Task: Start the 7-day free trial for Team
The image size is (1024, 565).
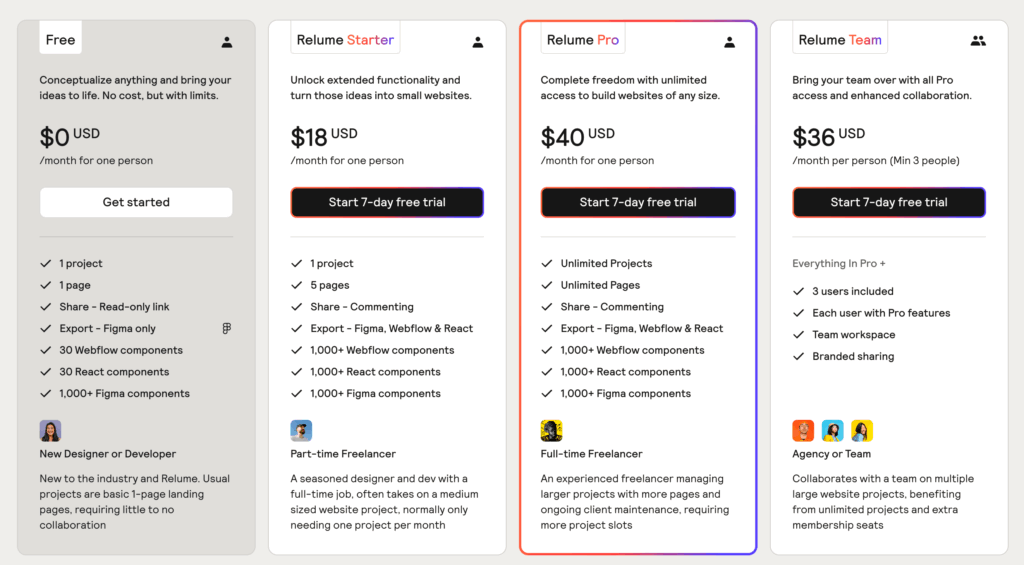Action: (889, 202)
